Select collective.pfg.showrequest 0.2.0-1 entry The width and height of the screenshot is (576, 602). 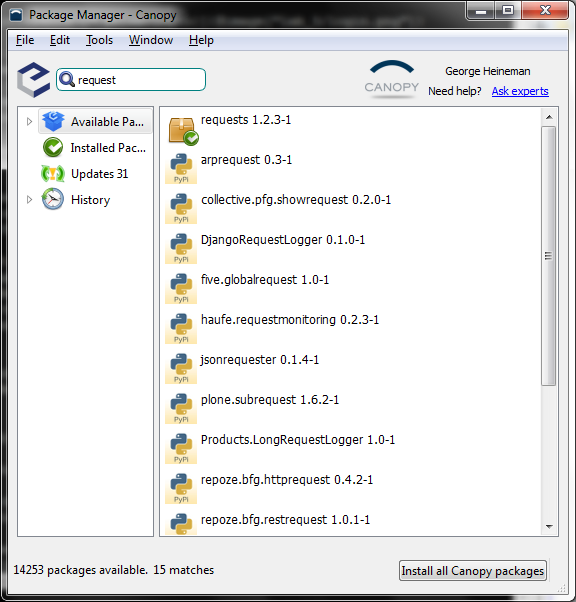[296, 200]
